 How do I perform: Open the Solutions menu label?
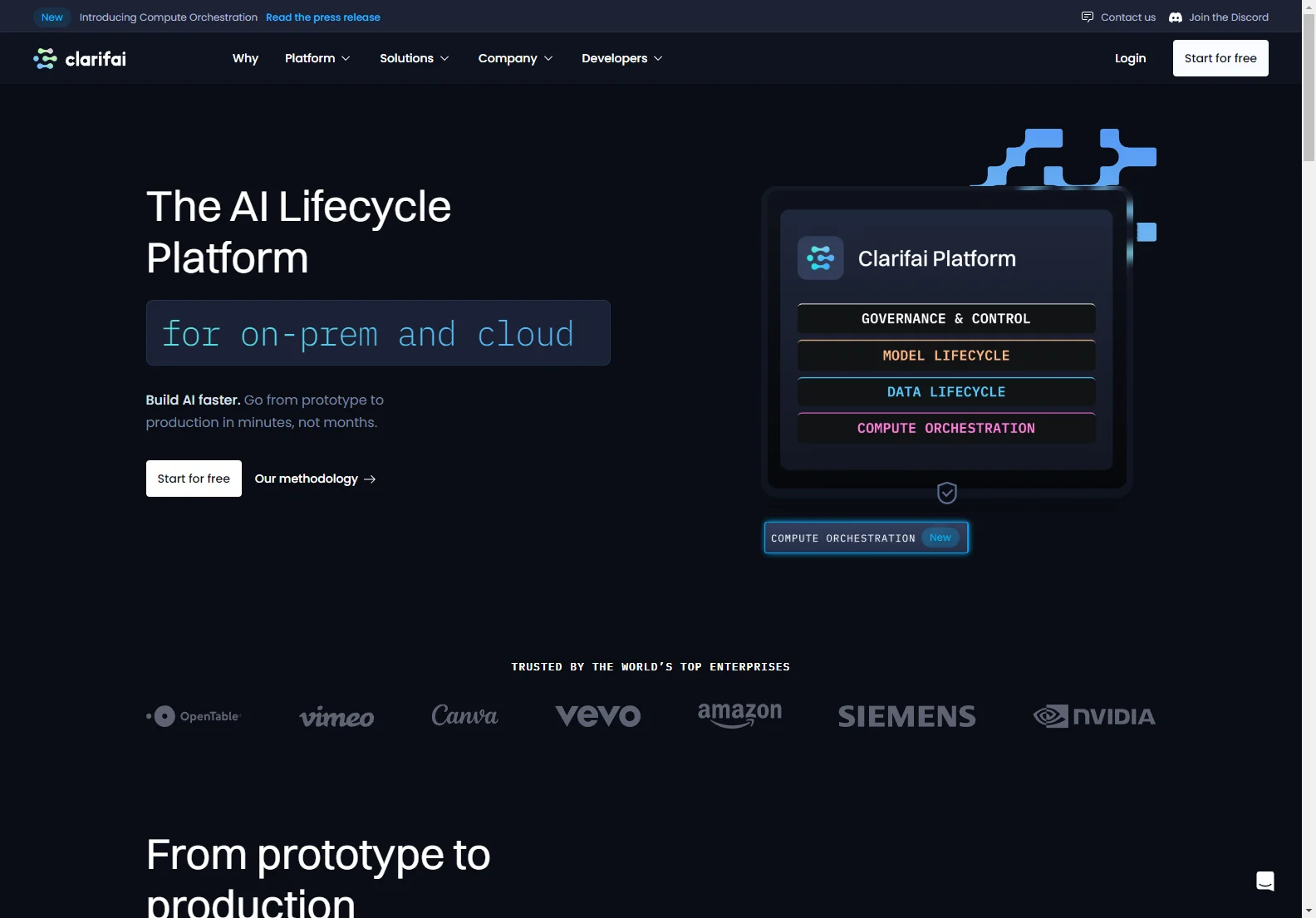click(x=406, y=58)
